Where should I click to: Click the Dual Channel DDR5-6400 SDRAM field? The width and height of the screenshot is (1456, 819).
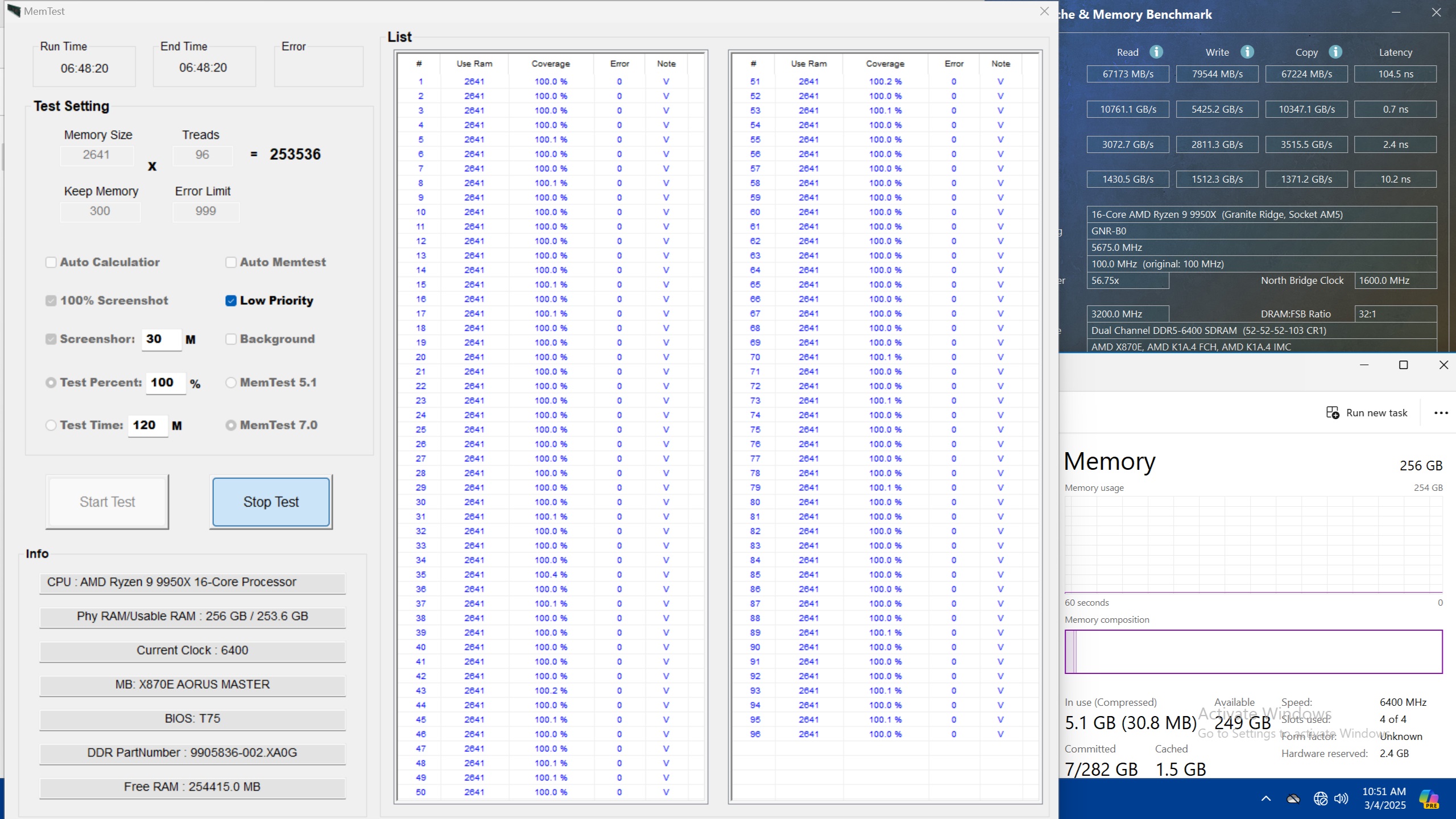1261,330
